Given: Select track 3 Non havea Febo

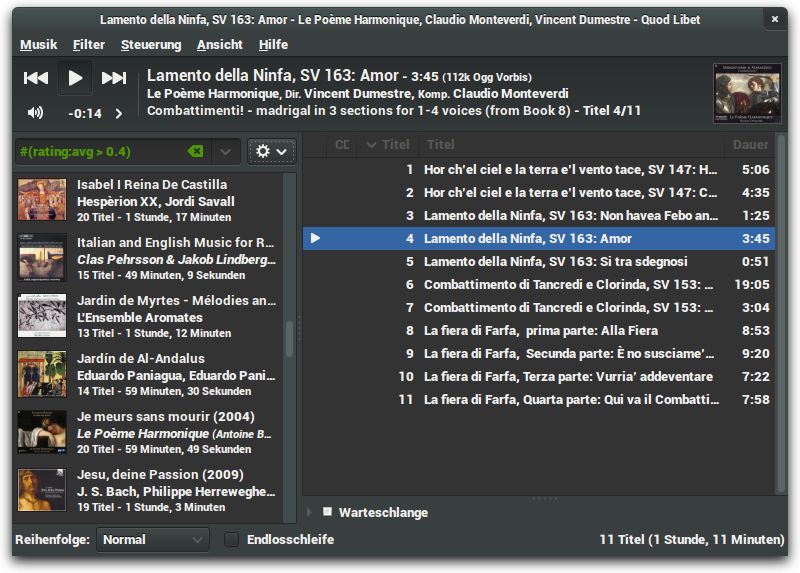Looking at the screenshot, I should point(539,215).
